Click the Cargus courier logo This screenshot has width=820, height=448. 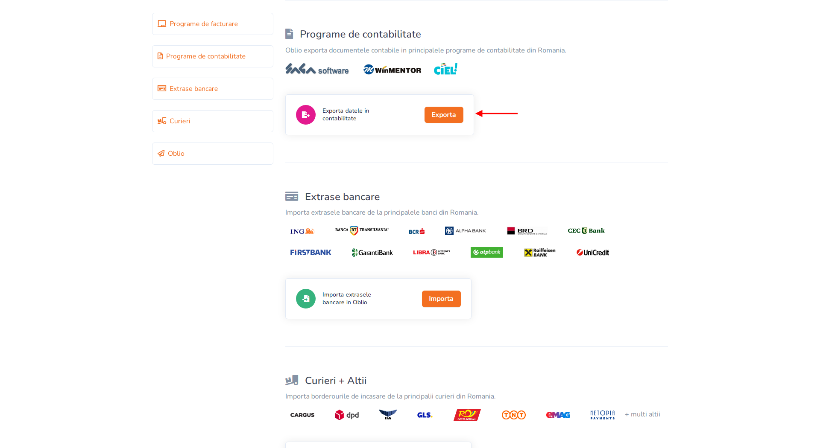(x=302, y=415)
